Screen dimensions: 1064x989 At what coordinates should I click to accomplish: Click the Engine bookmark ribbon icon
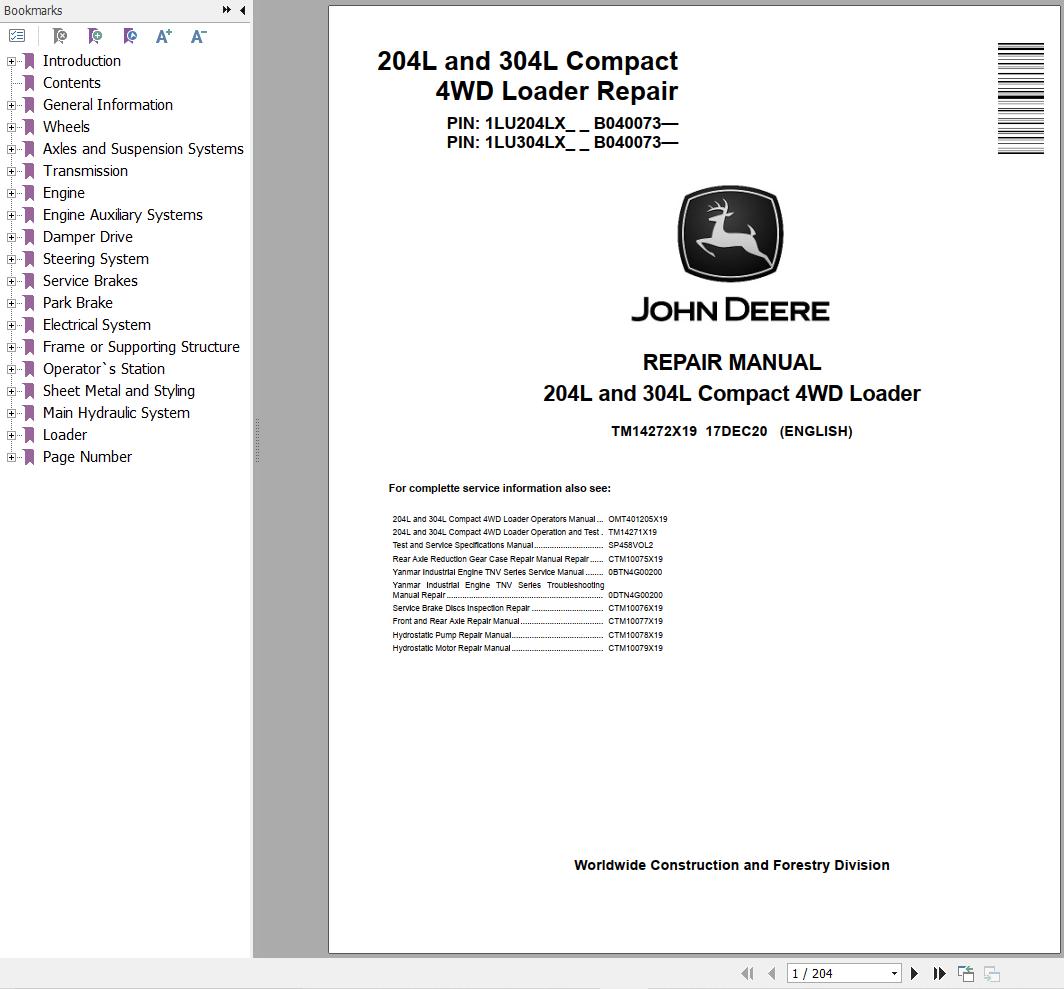(x=29, y=193)
